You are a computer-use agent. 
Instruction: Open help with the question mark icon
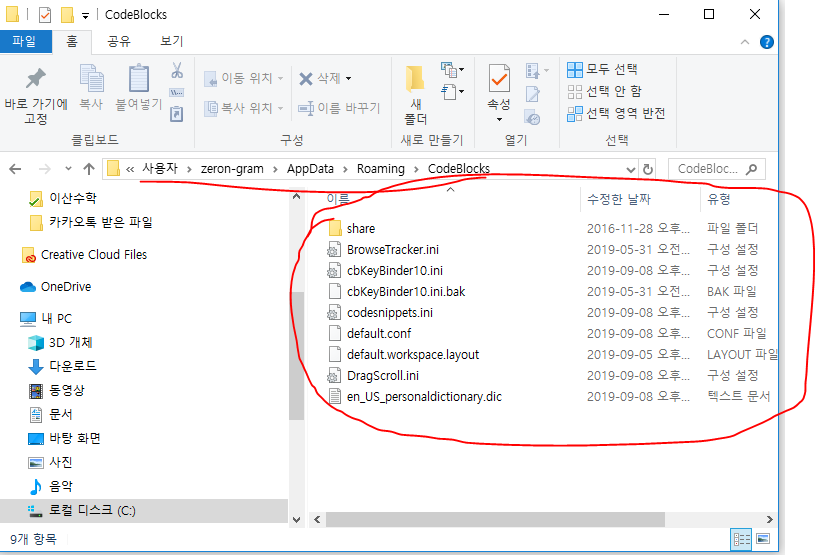767,42
